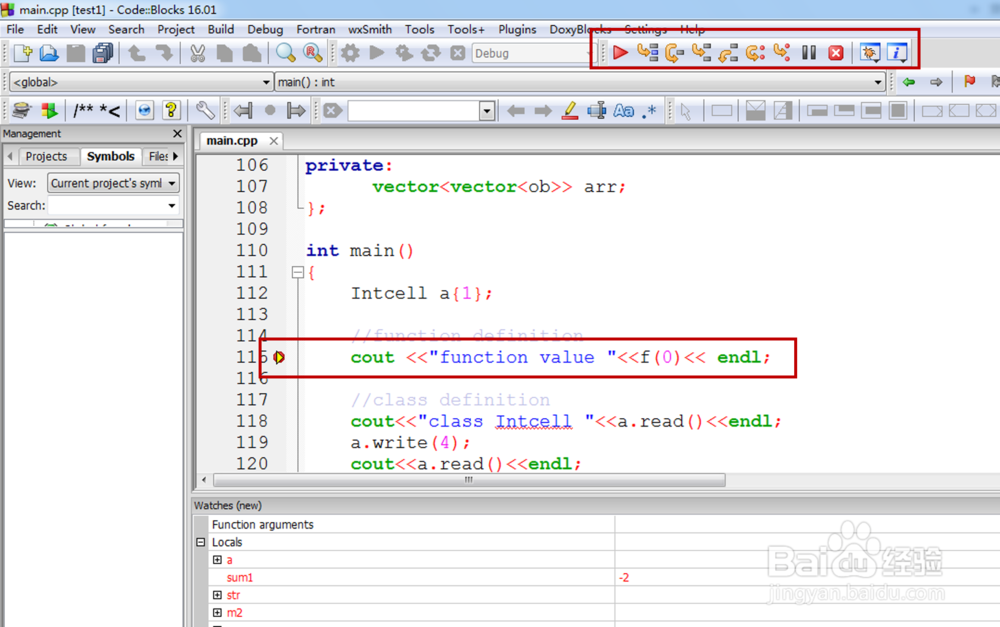Screen dimensions: 1000x627
Task: Toggle bookmark with the red flag icon
Action: pyautogui.click(x=969, y=81)
